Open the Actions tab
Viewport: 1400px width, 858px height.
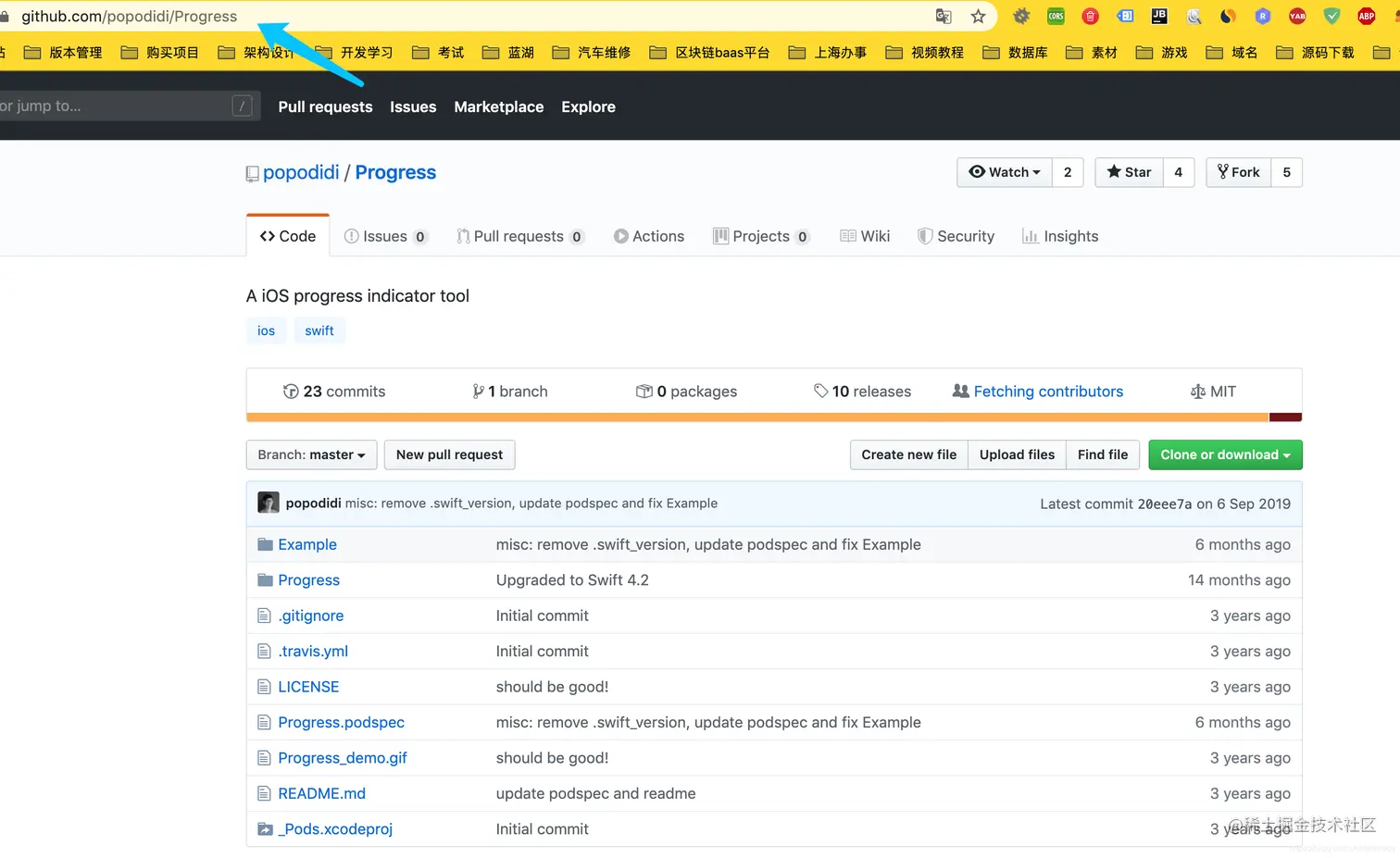coord(649,236)
